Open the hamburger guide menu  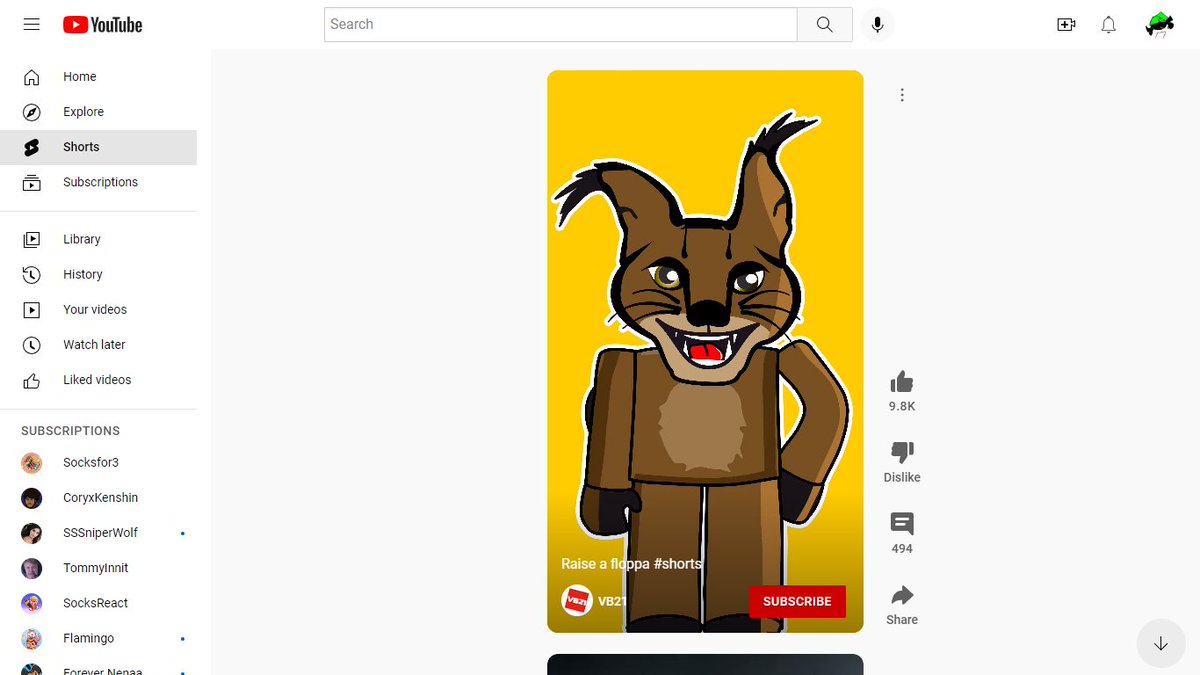(32, 24)
